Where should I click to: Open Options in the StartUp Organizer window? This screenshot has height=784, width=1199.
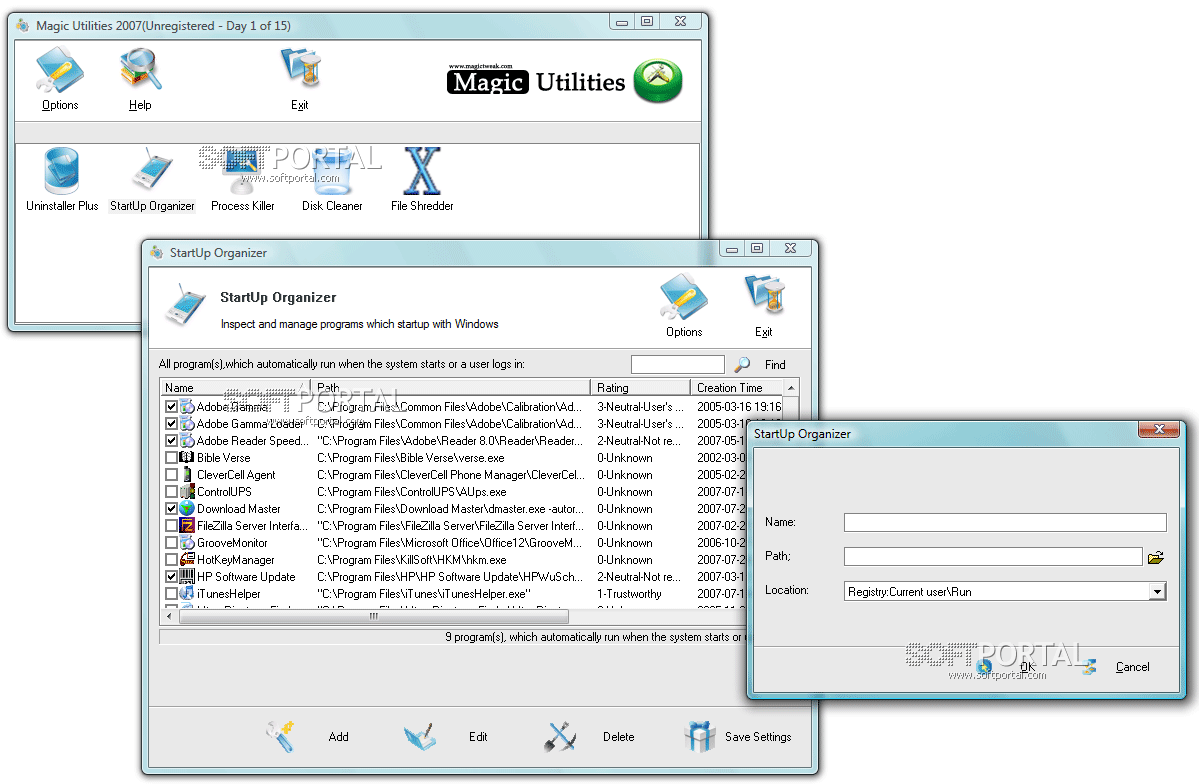(684, 306)
